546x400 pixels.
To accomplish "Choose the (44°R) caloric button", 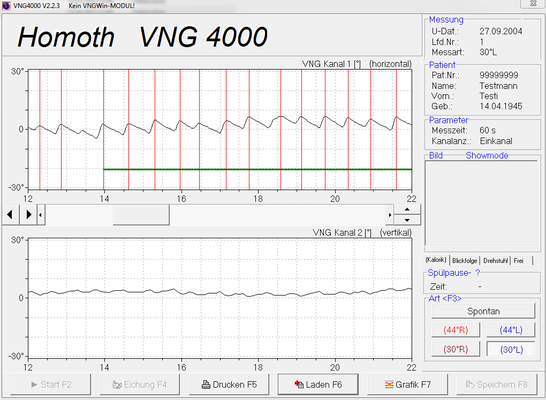I will (x=455, y=330).
